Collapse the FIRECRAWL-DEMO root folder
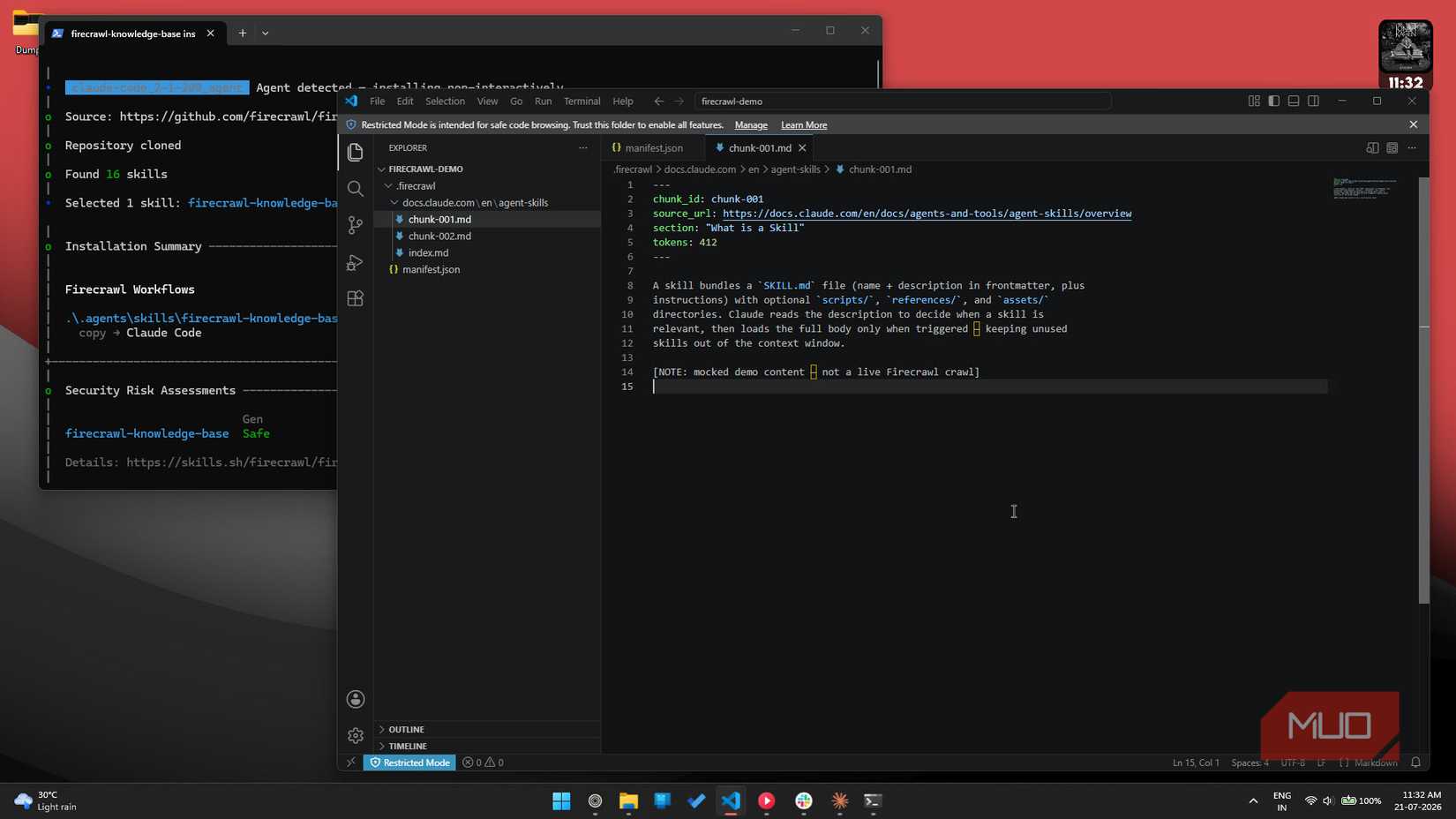The width and height of the screenshot is (1456, 819). 487,169
